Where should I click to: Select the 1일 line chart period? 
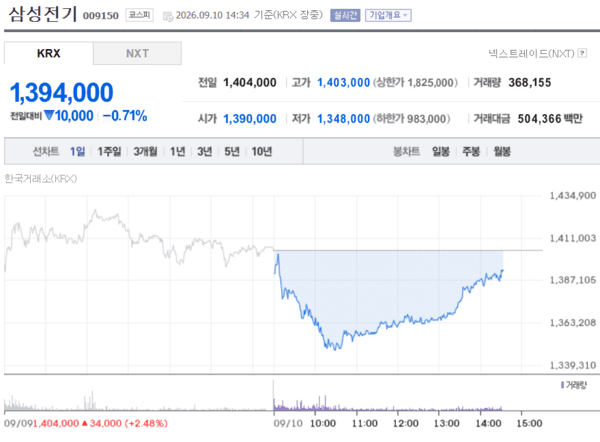[77, 152]
